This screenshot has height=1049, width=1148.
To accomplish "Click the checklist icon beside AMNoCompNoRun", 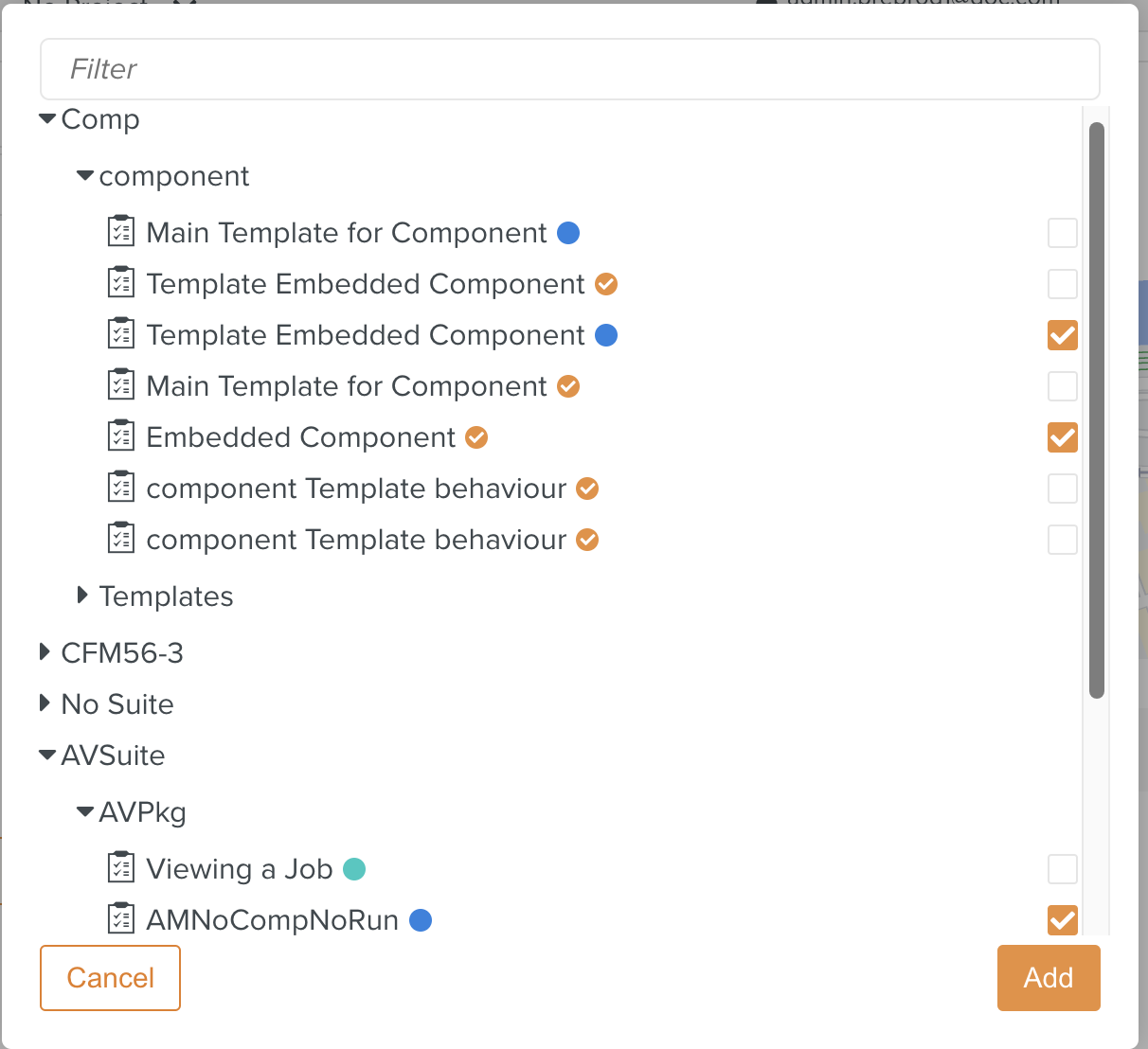I will (120, 919).
